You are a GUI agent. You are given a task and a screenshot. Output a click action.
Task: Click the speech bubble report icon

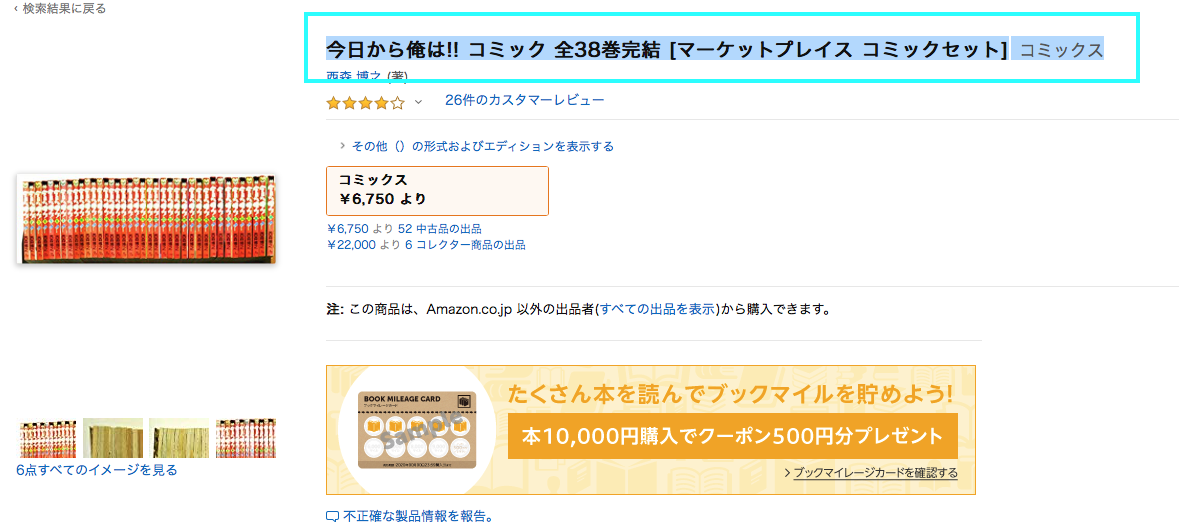[x=332, y=517]
